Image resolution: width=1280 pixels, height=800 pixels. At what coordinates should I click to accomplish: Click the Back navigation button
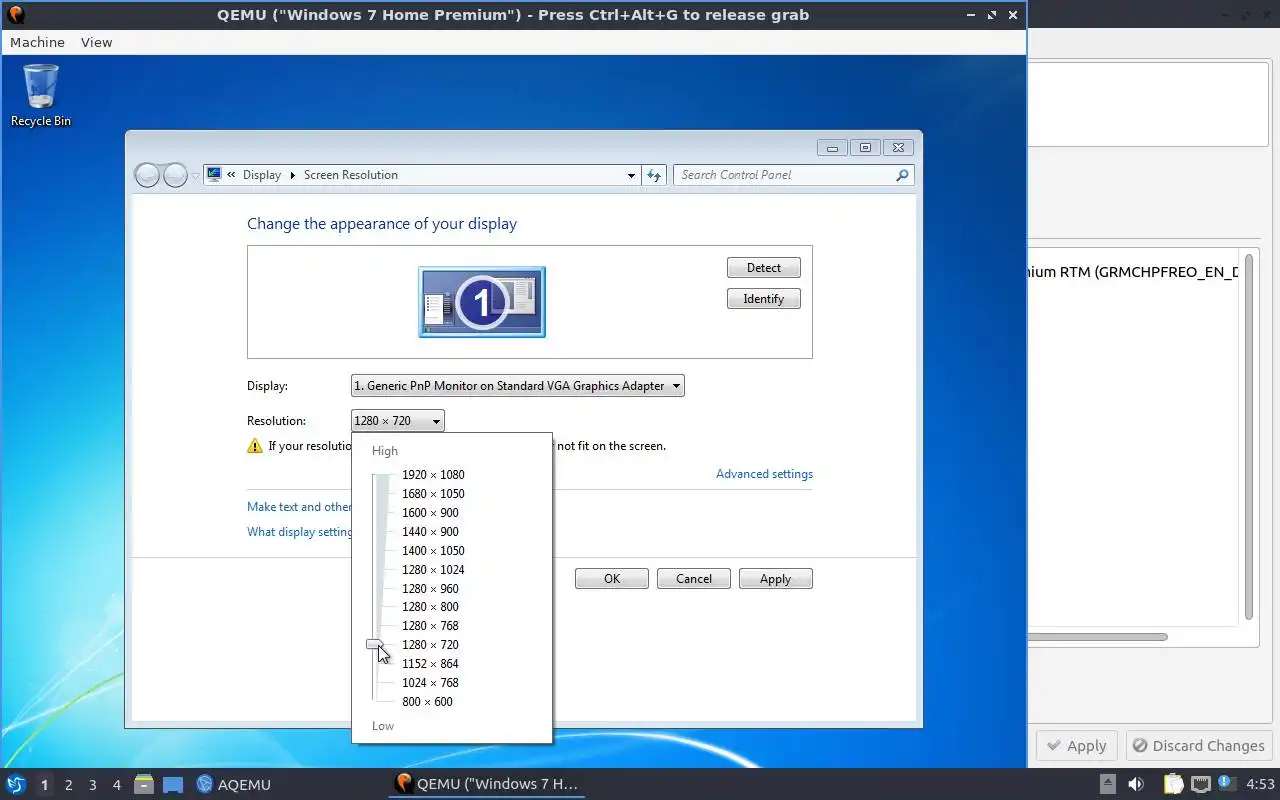point(147,175)
